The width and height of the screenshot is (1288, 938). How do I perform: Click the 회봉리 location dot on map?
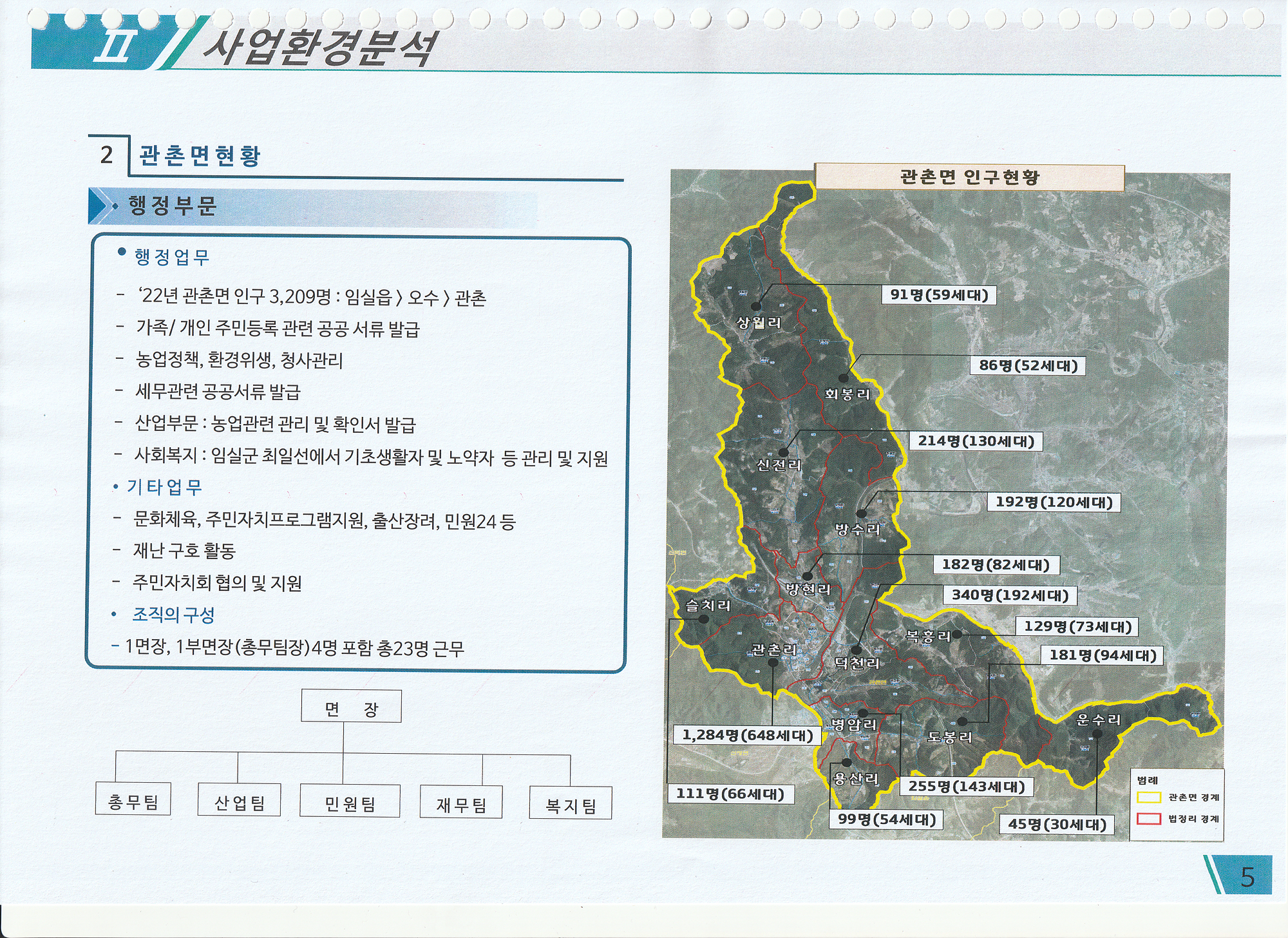pos(844,378)
